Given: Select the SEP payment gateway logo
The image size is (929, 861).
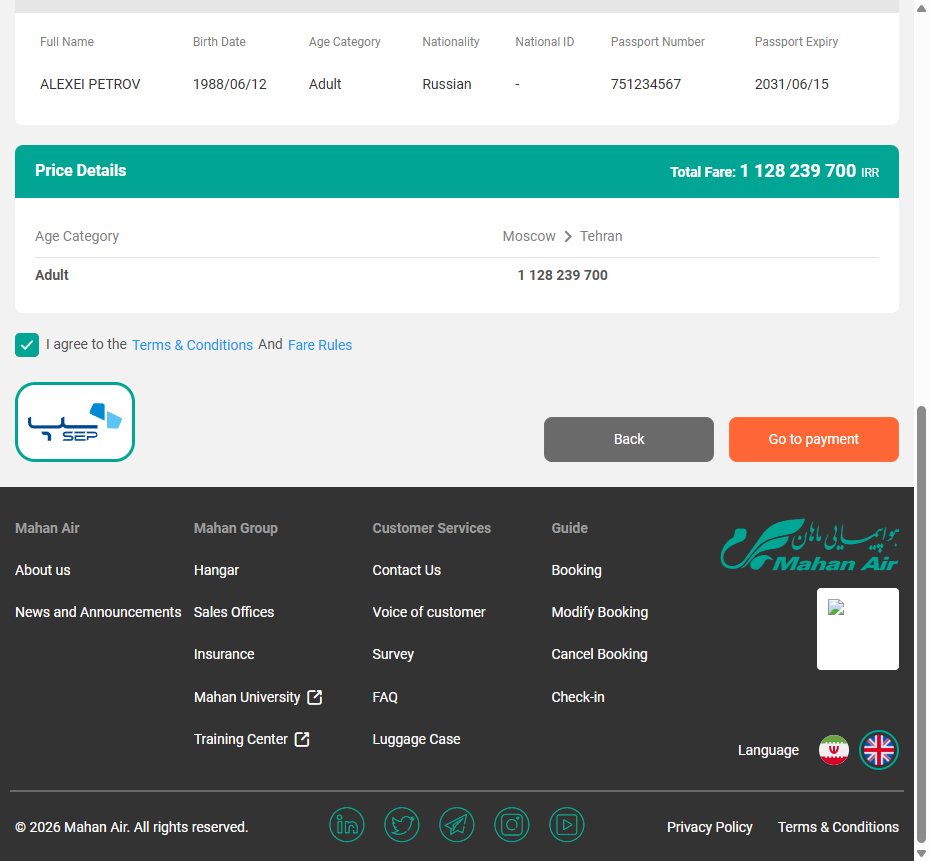Looking at the screenshot, I should coord(75,422).
